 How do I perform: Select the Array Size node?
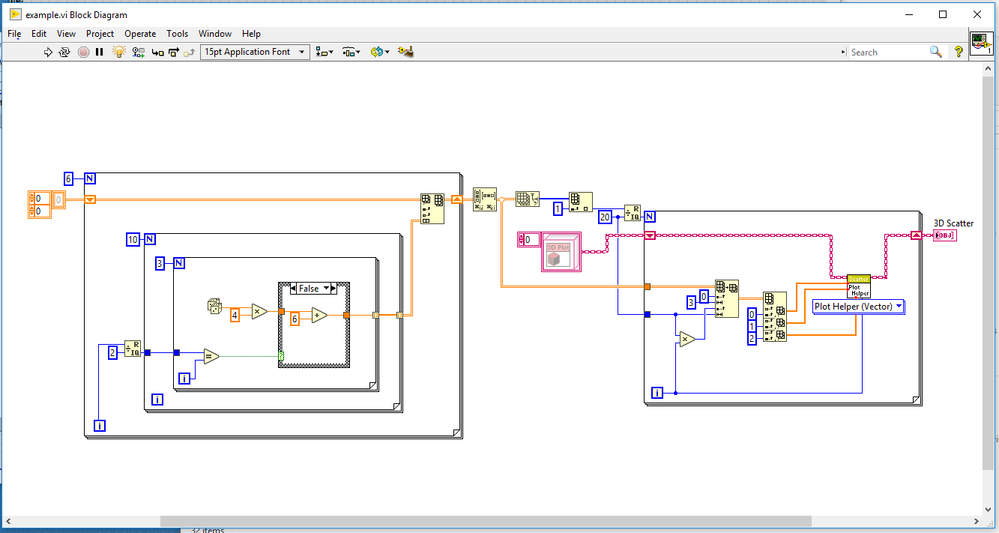click(527, 199)
